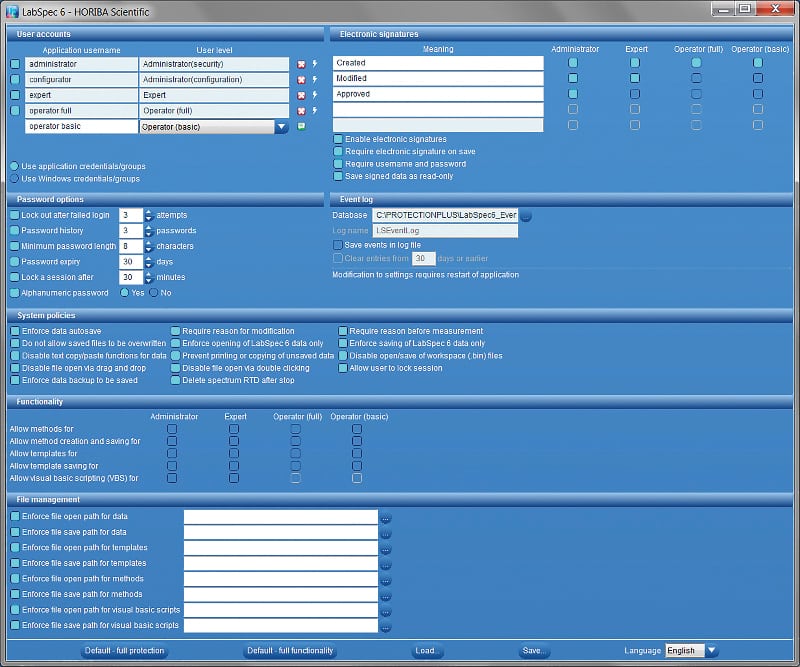Viewport: 800px width, 667px height.
Task: Toggle Require electronic signature on save
Action: (338, 152)
